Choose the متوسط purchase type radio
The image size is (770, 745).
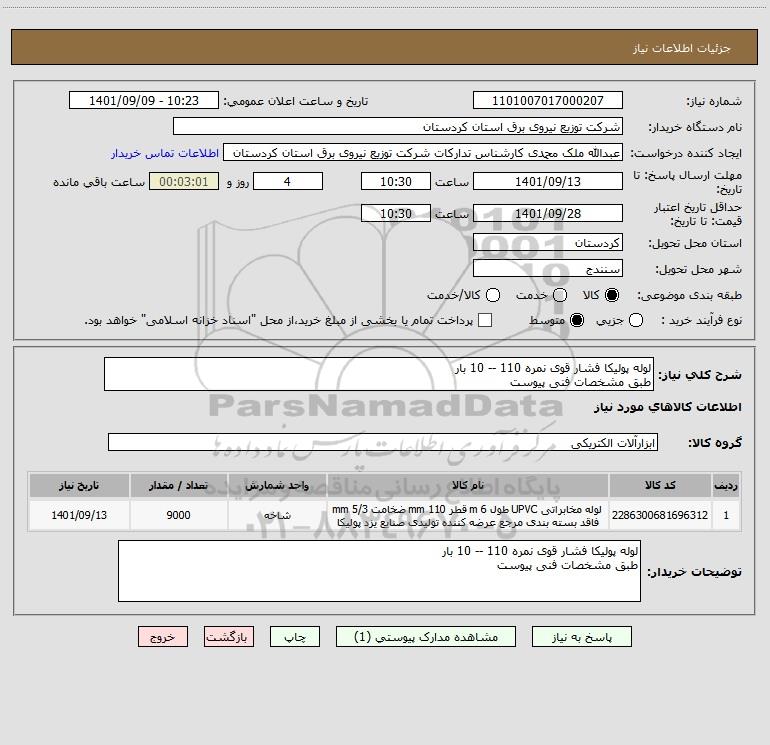[x=577, y=320]
